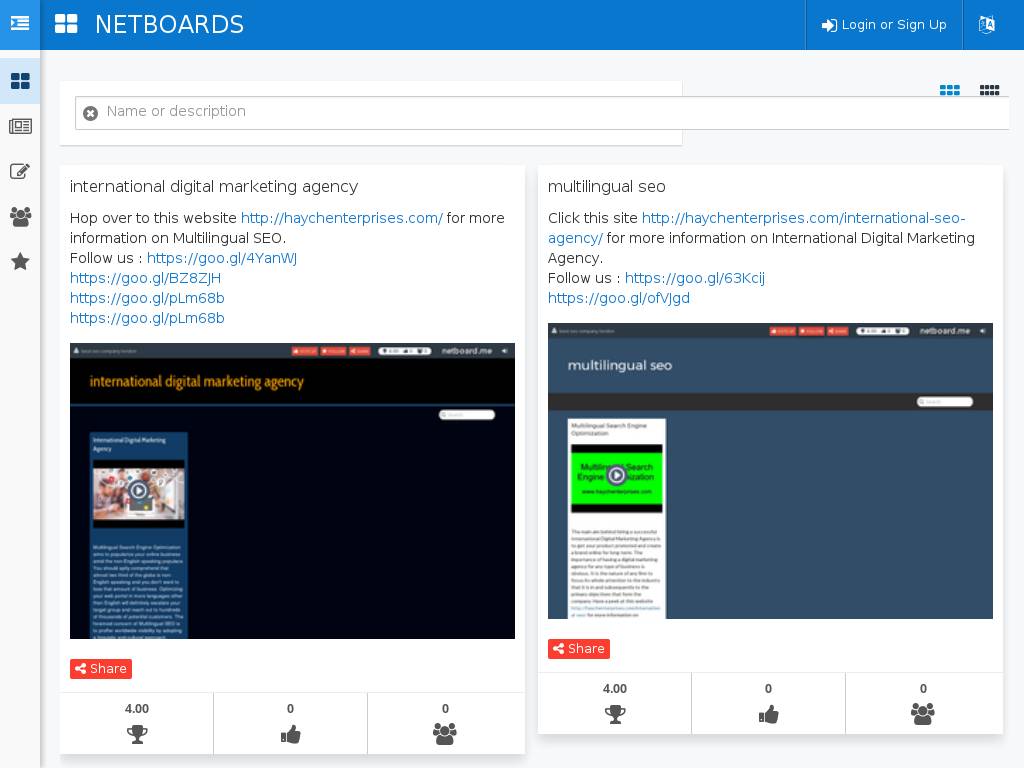
Task: Share the multilingual seo board
Action: 579,648
